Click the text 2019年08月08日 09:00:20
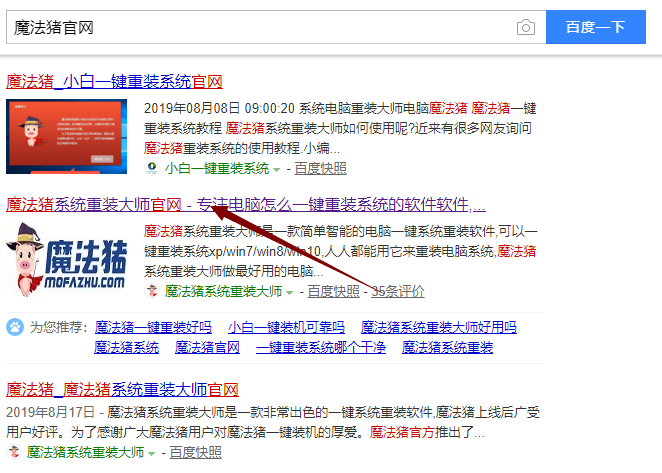 pyautogui.click(x=219, y=109)
